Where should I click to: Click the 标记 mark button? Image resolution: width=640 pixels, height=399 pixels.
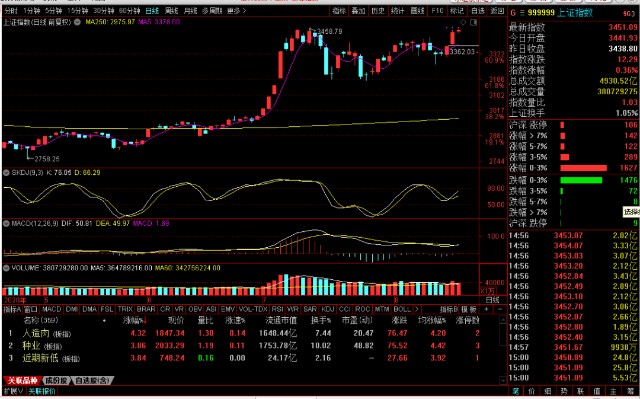click(x=457, y=11)
